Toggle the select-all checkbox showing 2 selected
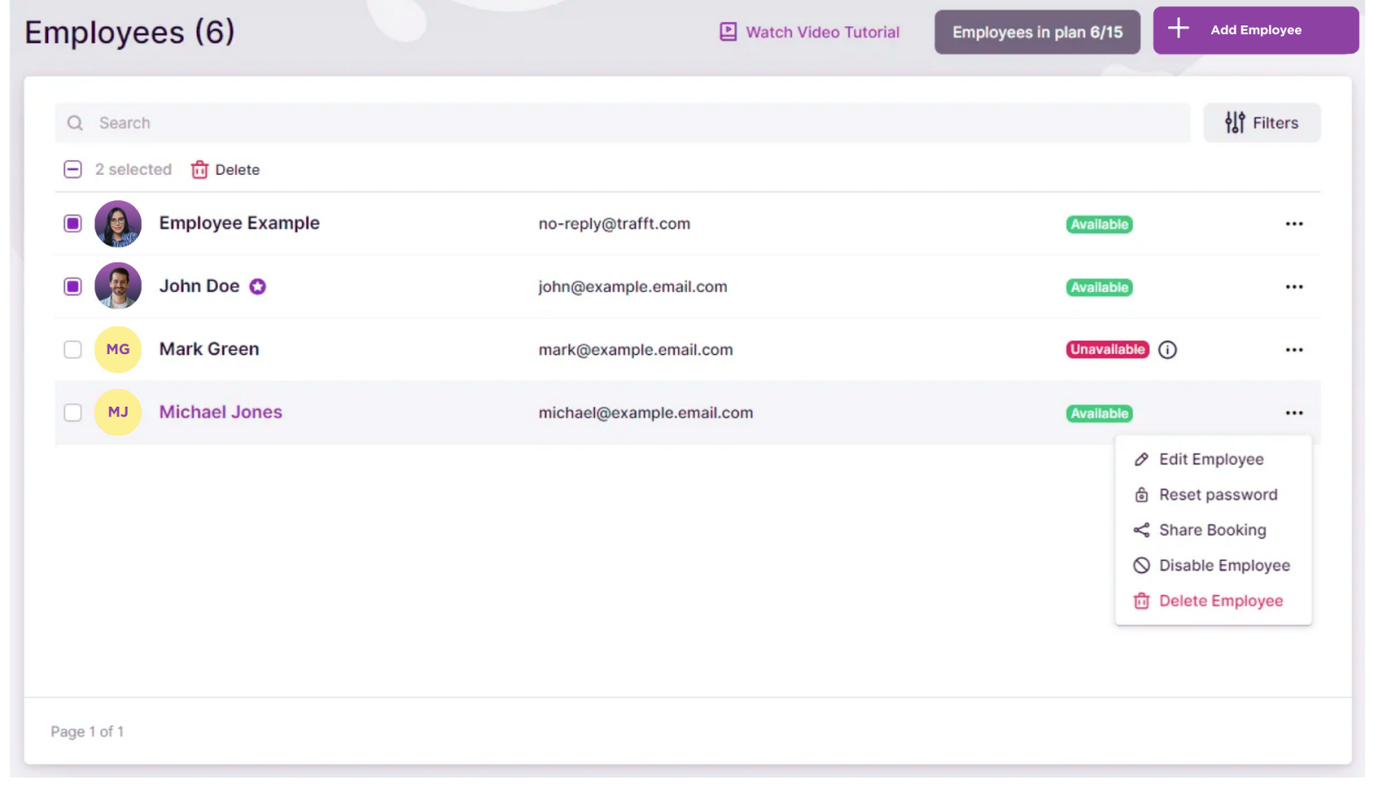1400x787 pixels. click(x=73, y=170)
